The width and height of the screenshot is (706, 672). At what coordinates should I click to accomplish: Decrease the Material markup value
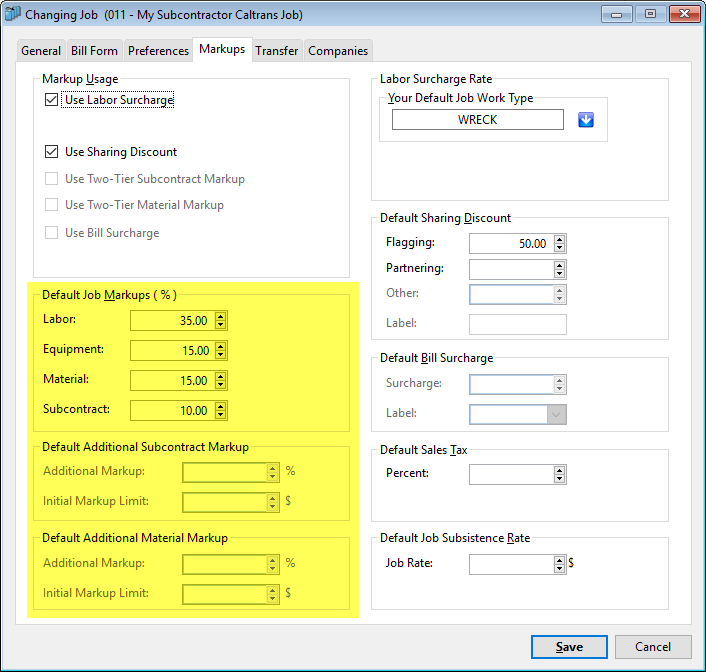[220, 385]
